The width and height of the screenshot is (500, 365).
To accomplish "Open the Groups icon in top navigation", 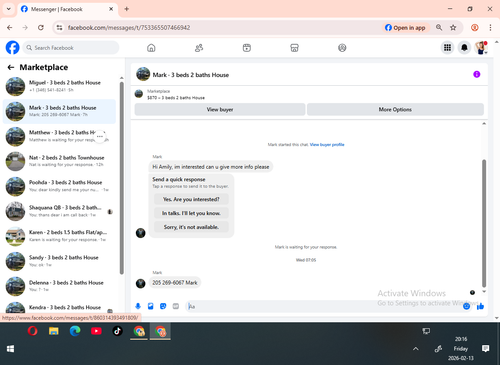I will 342,48.
